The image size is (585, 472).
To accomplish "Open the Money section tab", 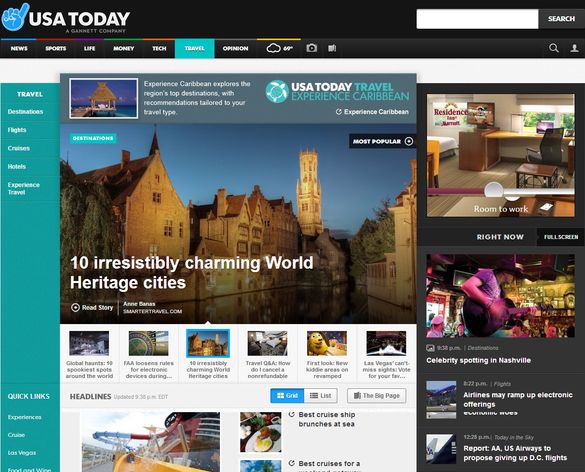I will (123, 49).
